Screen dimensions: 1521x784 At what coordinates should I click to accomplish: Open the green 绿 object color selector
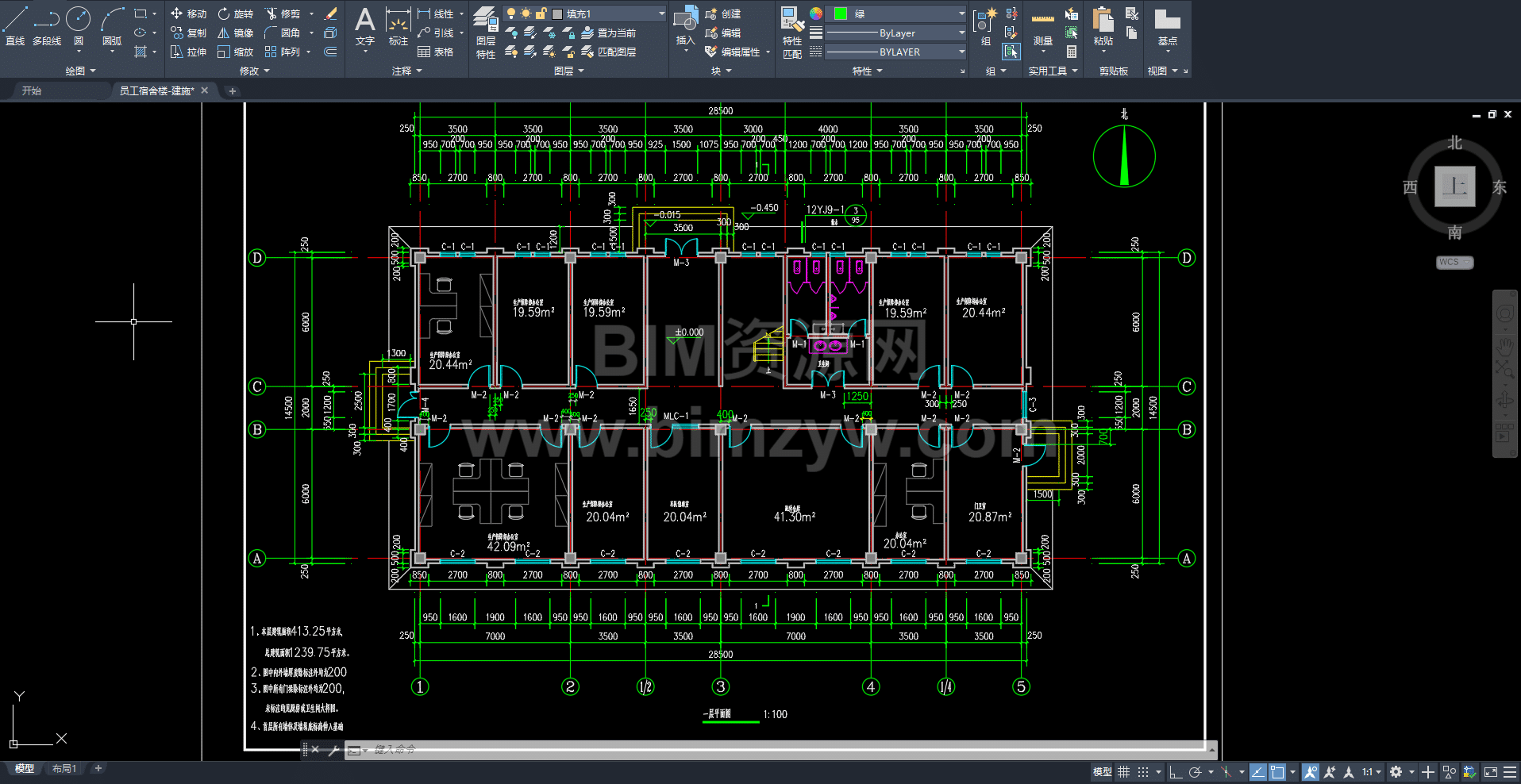(x=895, y=14)
